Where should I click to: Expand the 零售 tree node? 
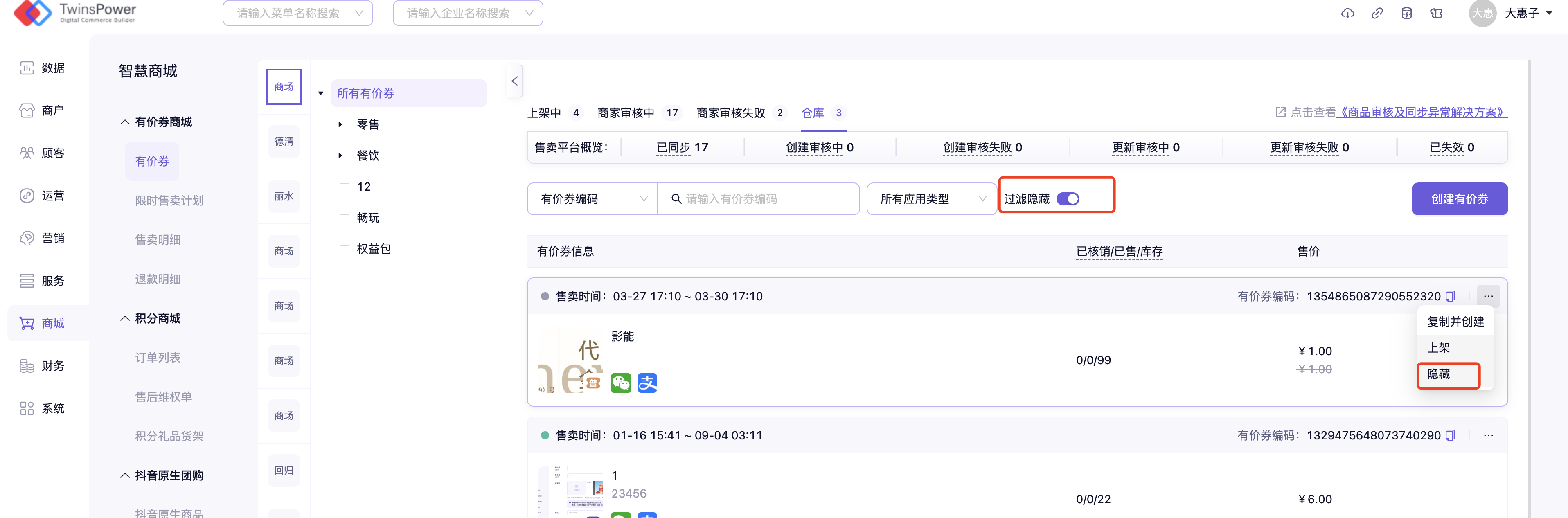340,124
